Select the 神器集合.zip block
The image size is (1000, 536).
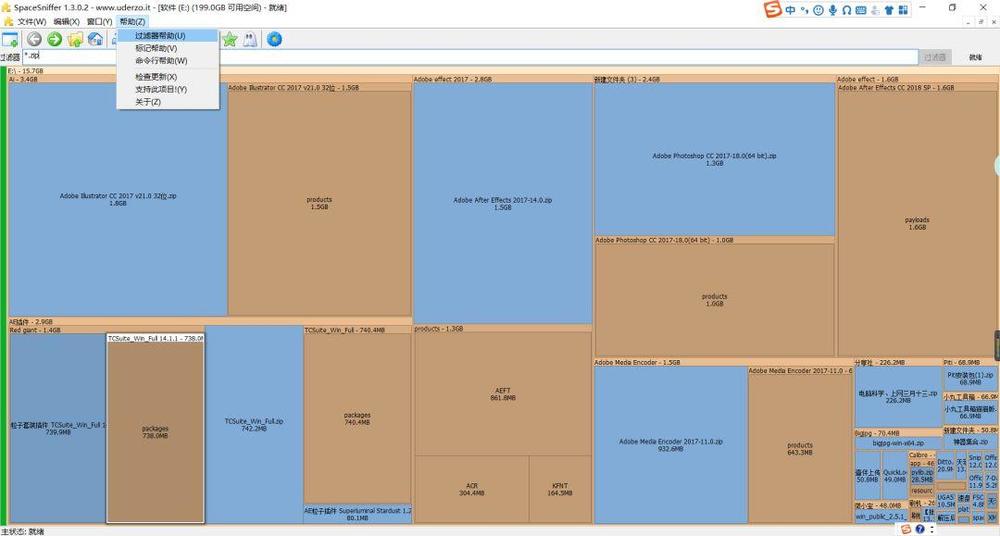[x=970, y=442]
